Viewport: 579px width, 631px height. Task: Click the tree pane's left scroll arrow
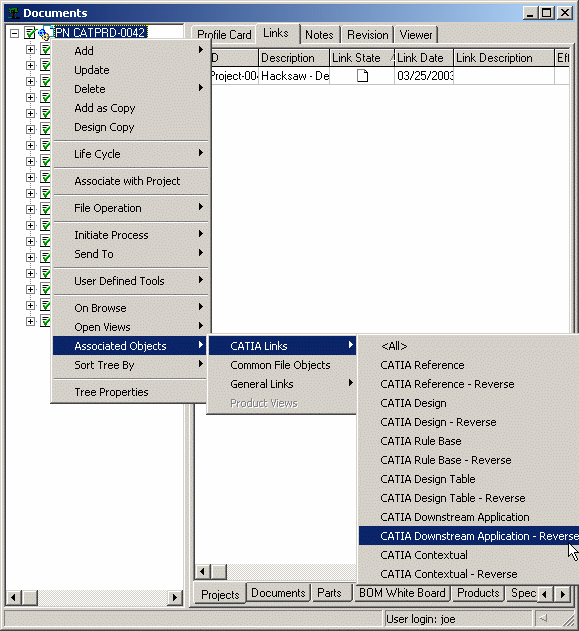tap(13, 597)
